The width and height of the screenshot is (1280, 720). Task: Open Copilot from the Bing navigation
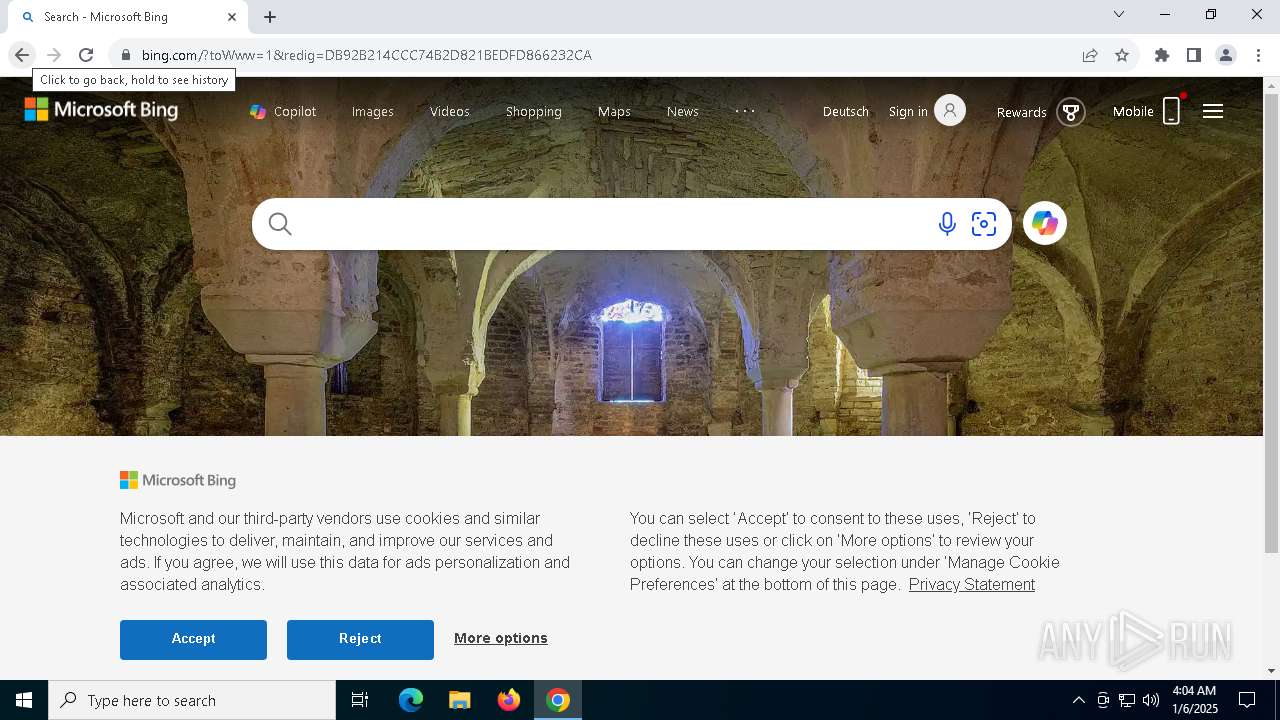[283, 111]
